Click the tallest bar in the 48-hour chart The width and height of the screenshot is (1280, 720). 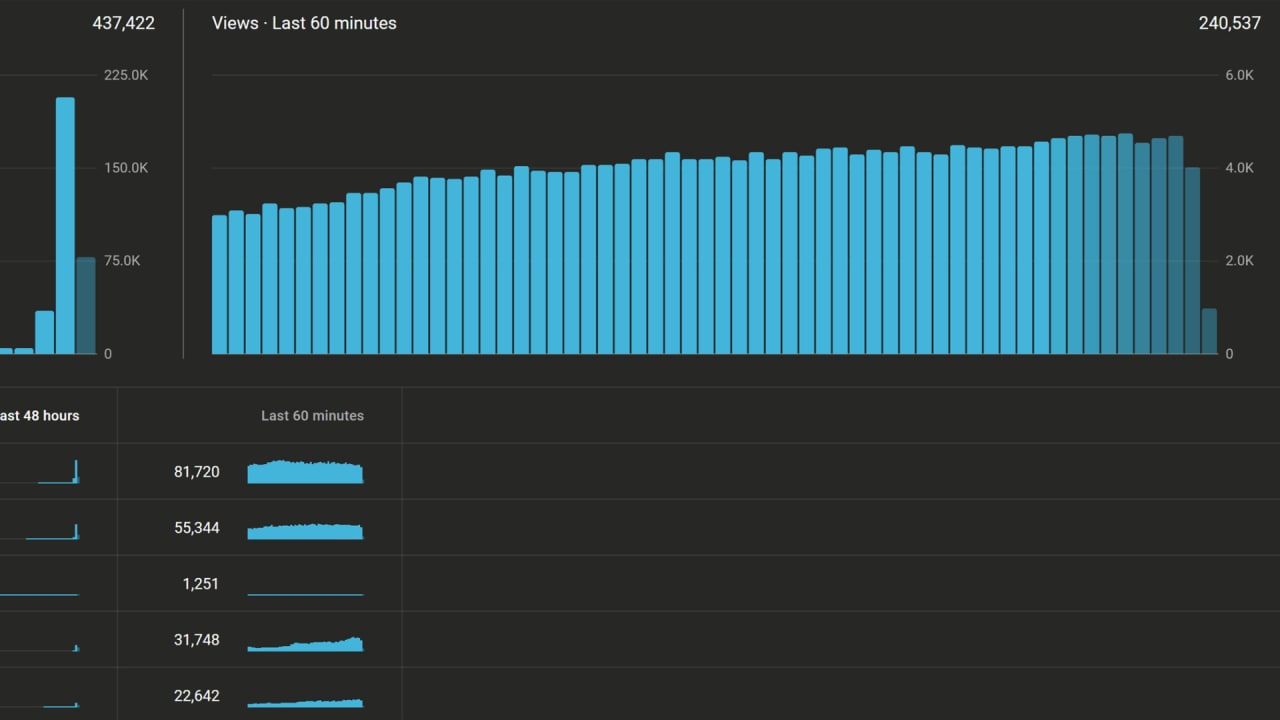tap(65, 226)
